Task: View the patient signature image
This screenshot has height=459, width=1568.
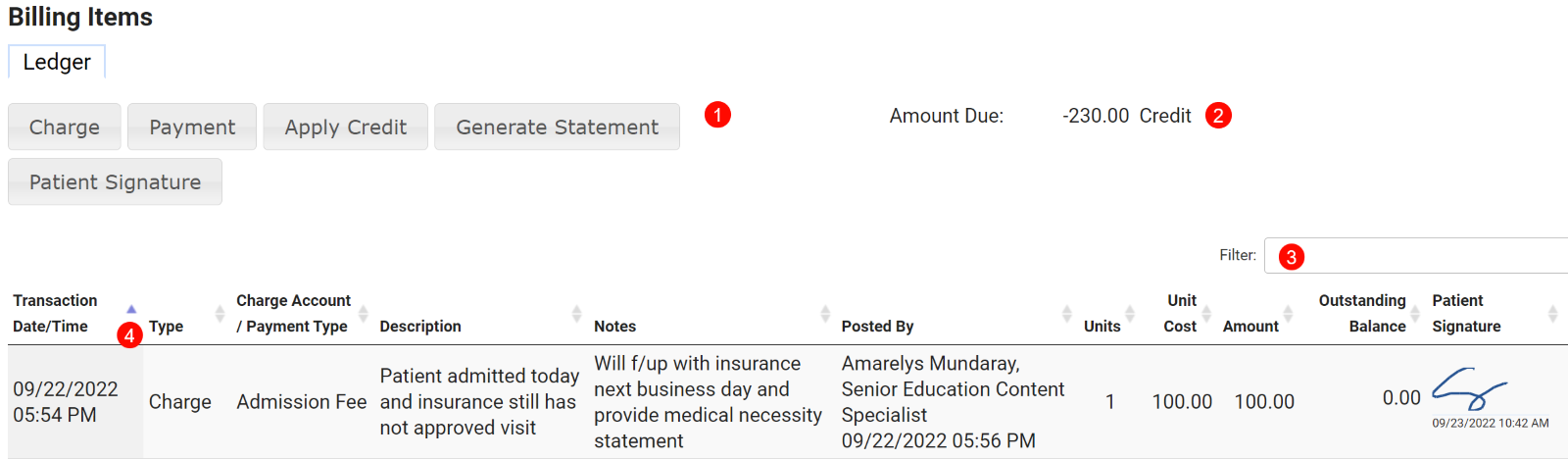Action: tap(1469, 389)
